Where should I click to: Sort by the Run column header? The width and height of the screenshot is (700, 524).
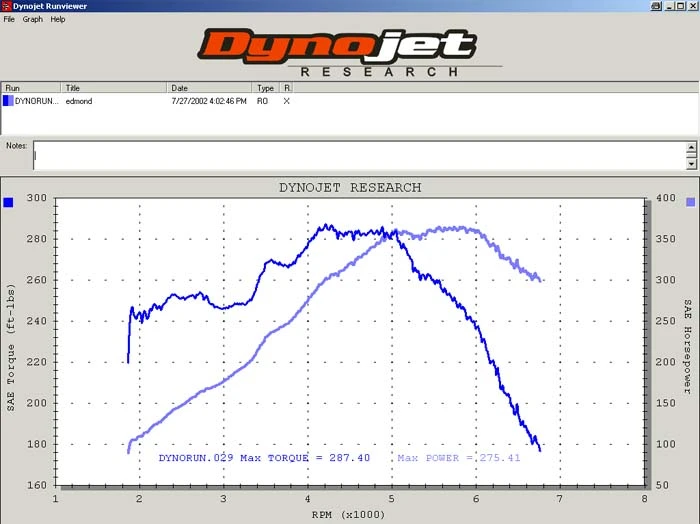31,87
